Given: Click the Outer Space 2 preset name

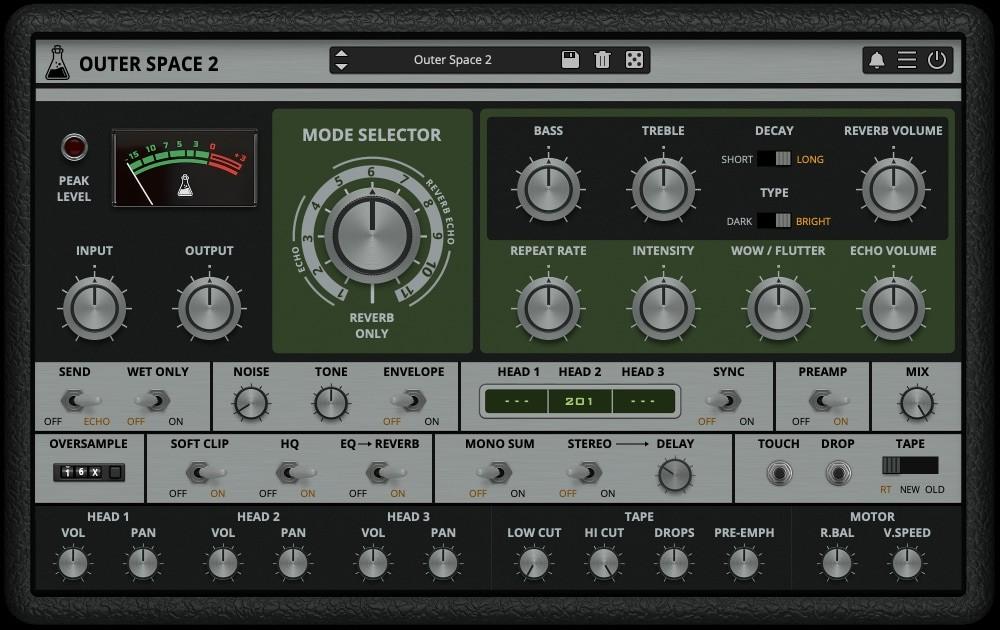Looking at the screenshot, I should pyautogui.click(x=453, y=60).
